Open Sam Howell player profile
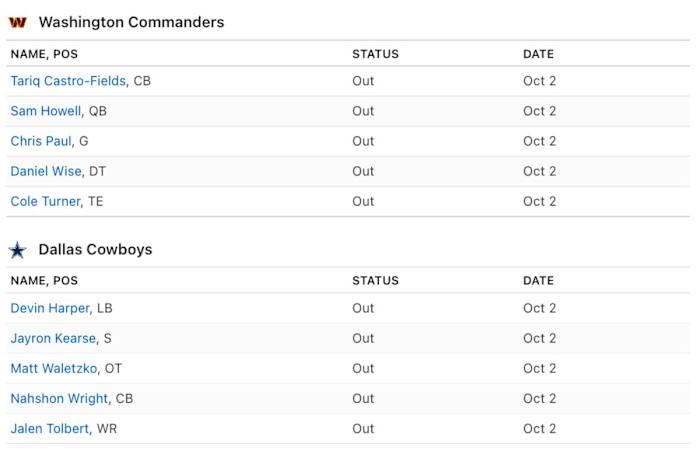This screenshot has width=700, height=451. pyautogui.click(x=46, y=111)
